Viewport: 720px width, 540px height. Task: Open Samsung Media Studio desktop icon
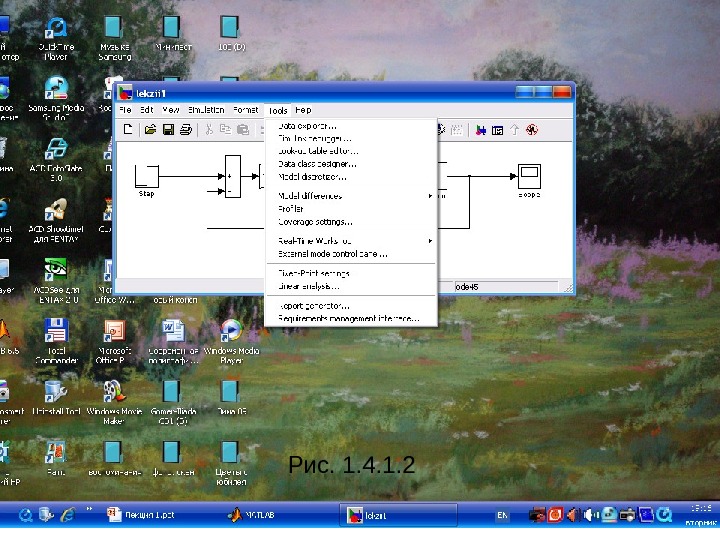click(x=56, y=99)
